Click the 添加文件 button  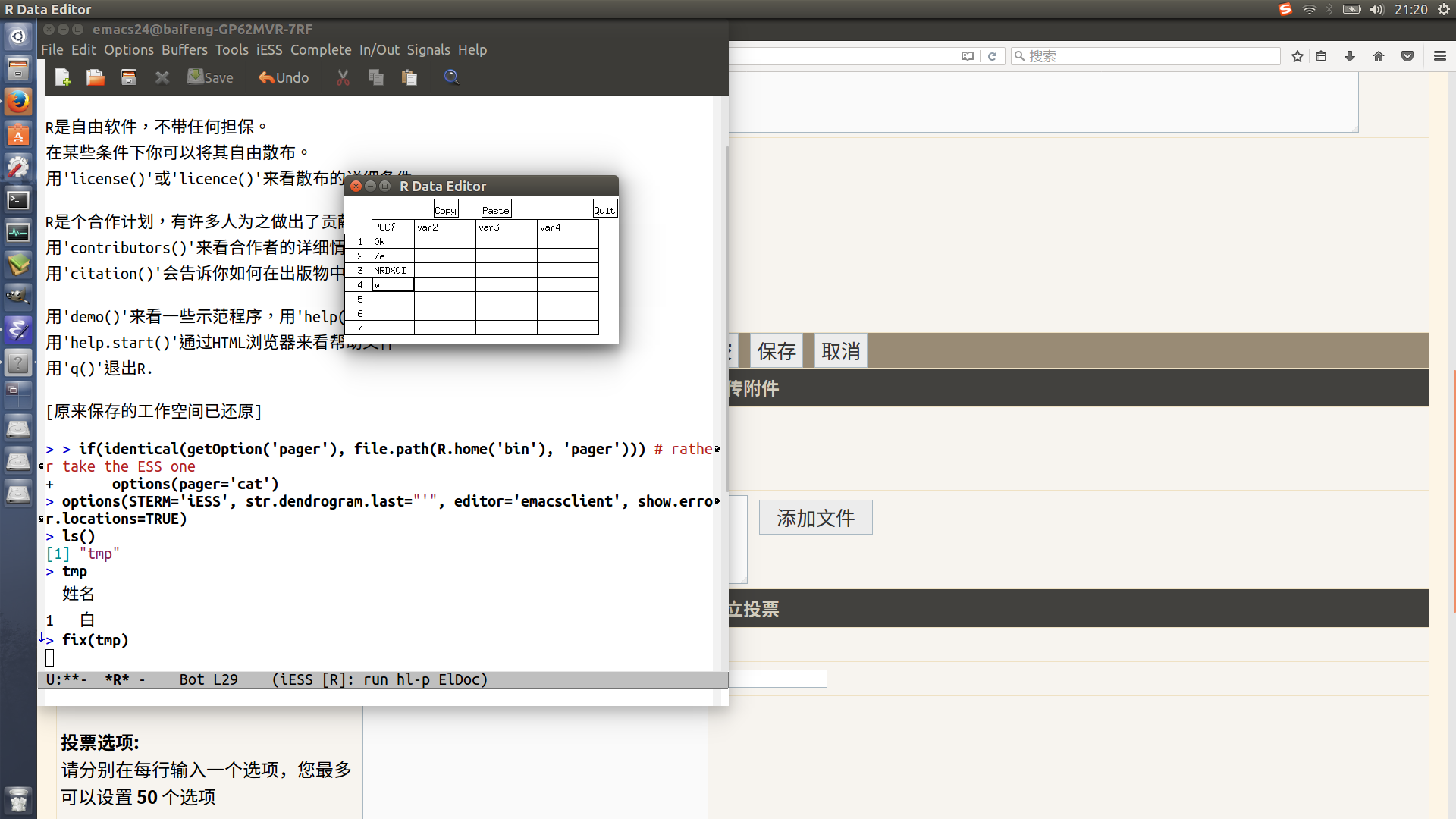[x=816, y=518]
